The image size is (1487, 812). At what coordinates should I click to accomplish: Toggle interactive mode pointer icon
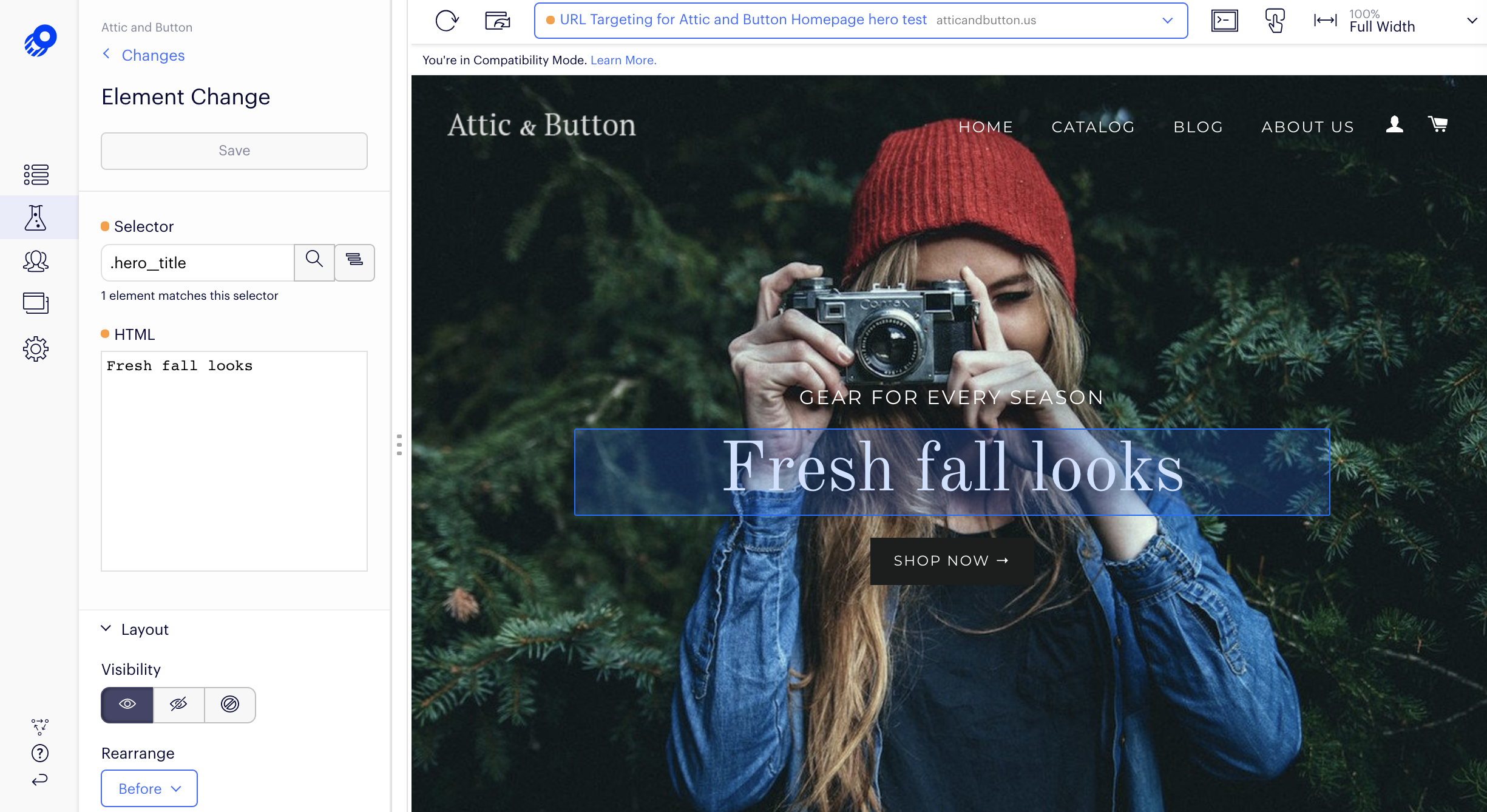[1275, 21]
